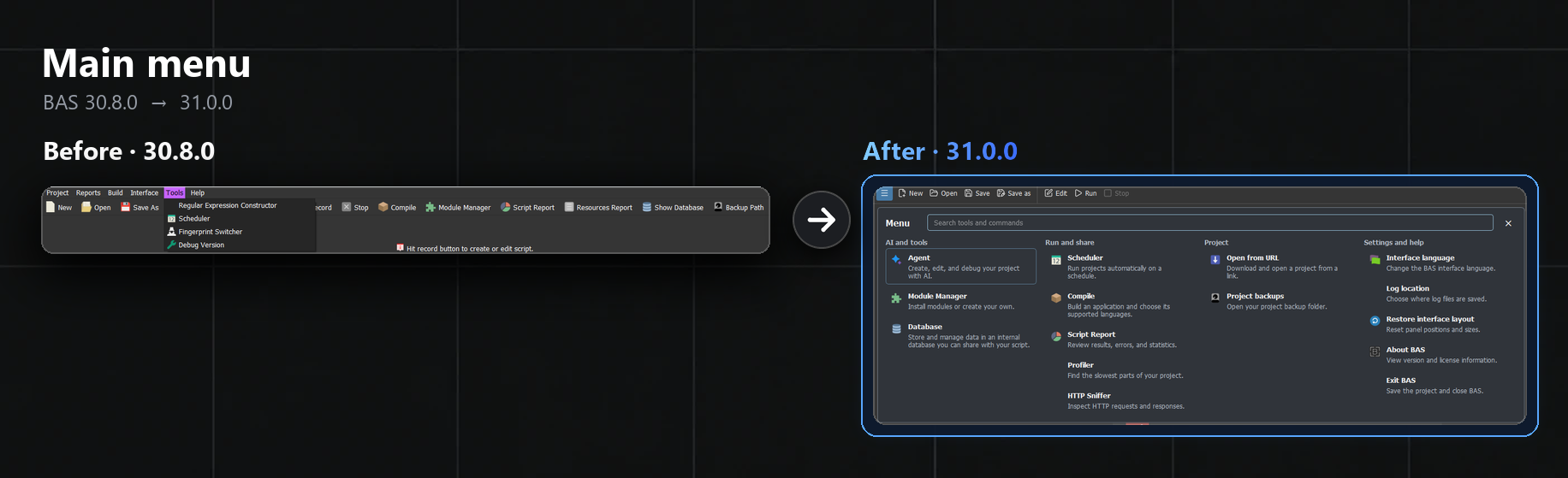Click Backup Path in the old toolbar

[x=739, y=207]
